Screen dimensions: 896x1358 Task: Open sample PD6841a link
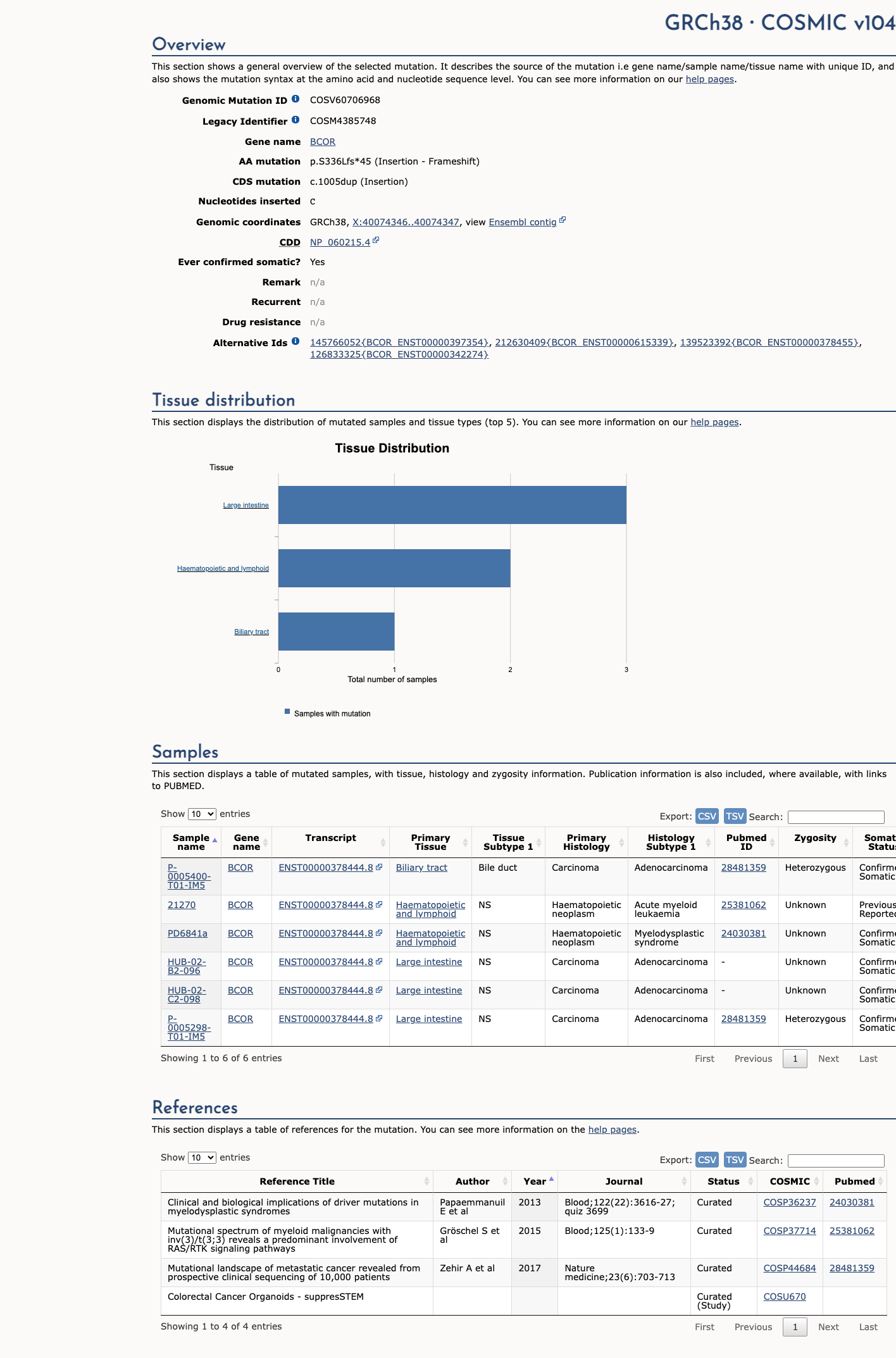187,933
